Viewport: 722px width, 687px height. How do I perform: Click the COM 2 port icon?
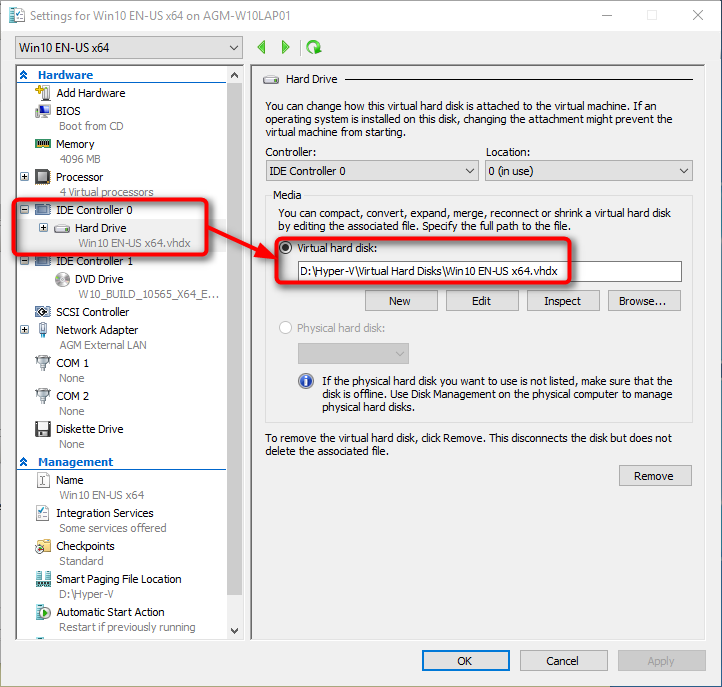point(43,396)
